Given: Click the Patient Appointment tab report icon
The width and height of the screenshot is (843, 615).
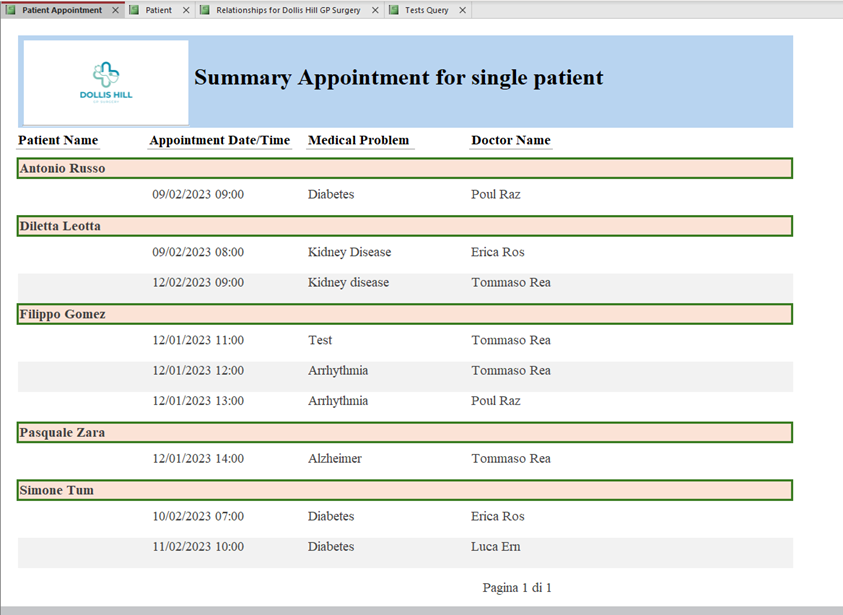Looking at the screenshot, I should tap(12, 10).
